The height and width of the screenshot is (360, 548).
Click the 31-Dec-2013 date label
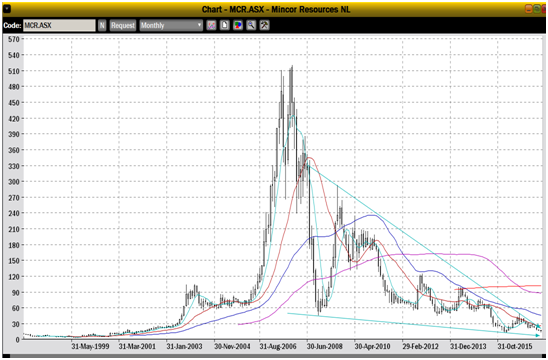(468, 346)
